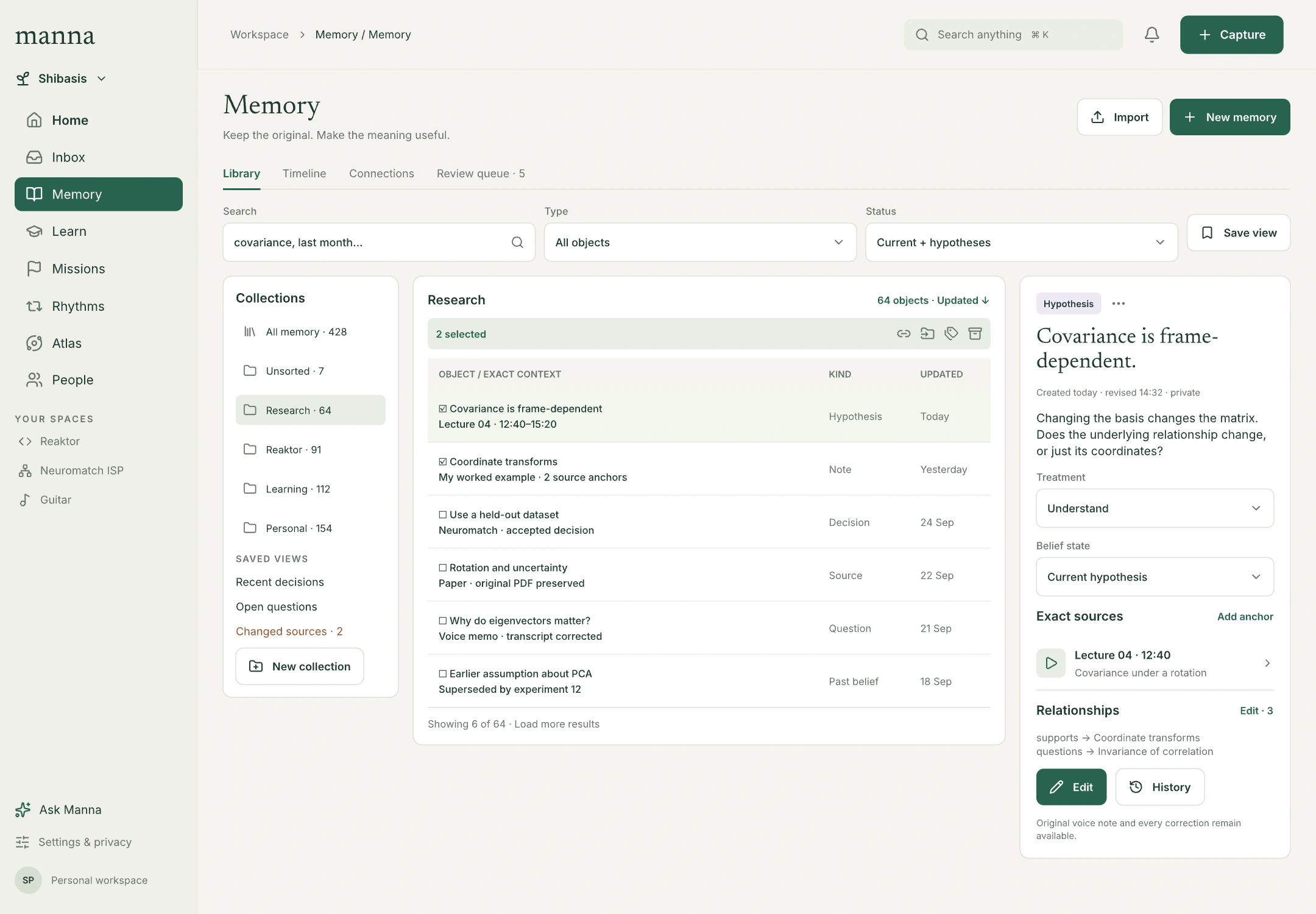The width and height of the screenshot is (1316, 914).
Task: Open Rhythms in the sidebar
Action: [99, 306]
